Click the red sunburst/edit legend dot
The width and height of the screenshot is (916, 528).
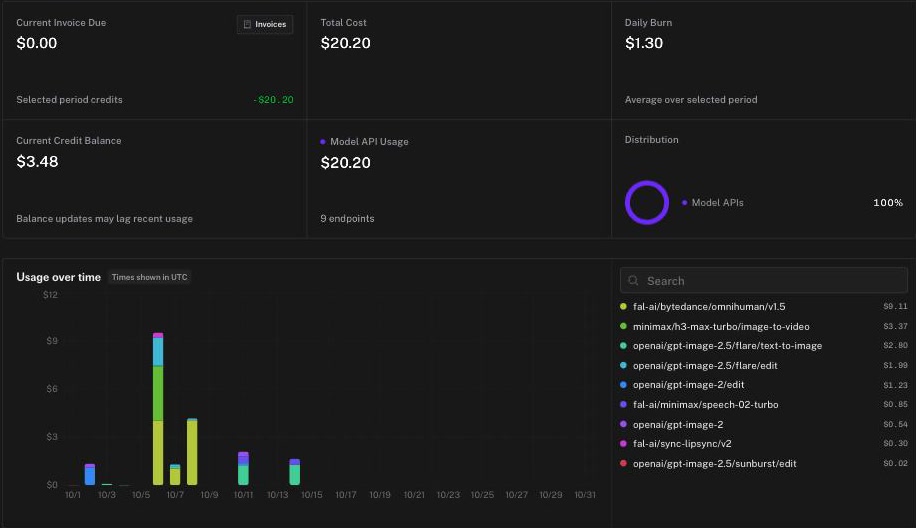623,463
